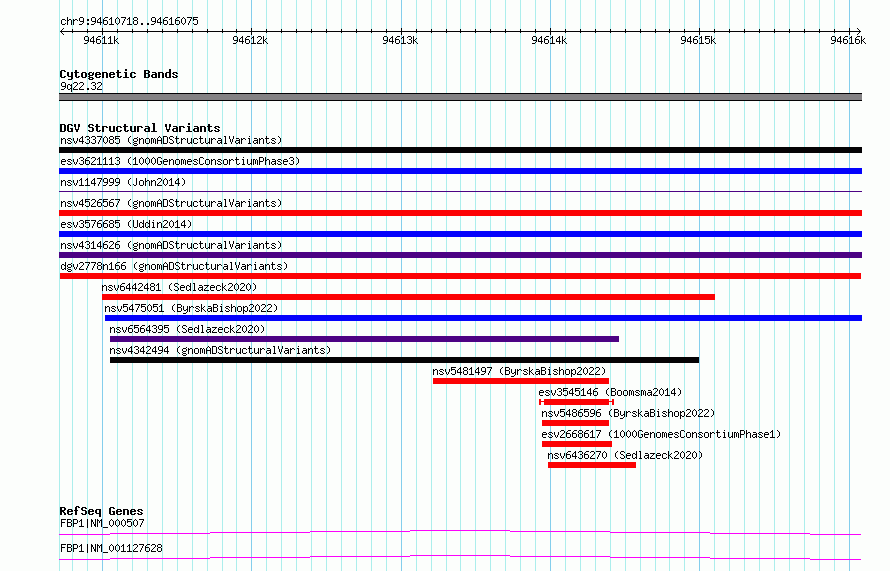Screen dimensions: 890x571
Task: Click the red nsv6442481 variant bar
Action: (408, 297)
